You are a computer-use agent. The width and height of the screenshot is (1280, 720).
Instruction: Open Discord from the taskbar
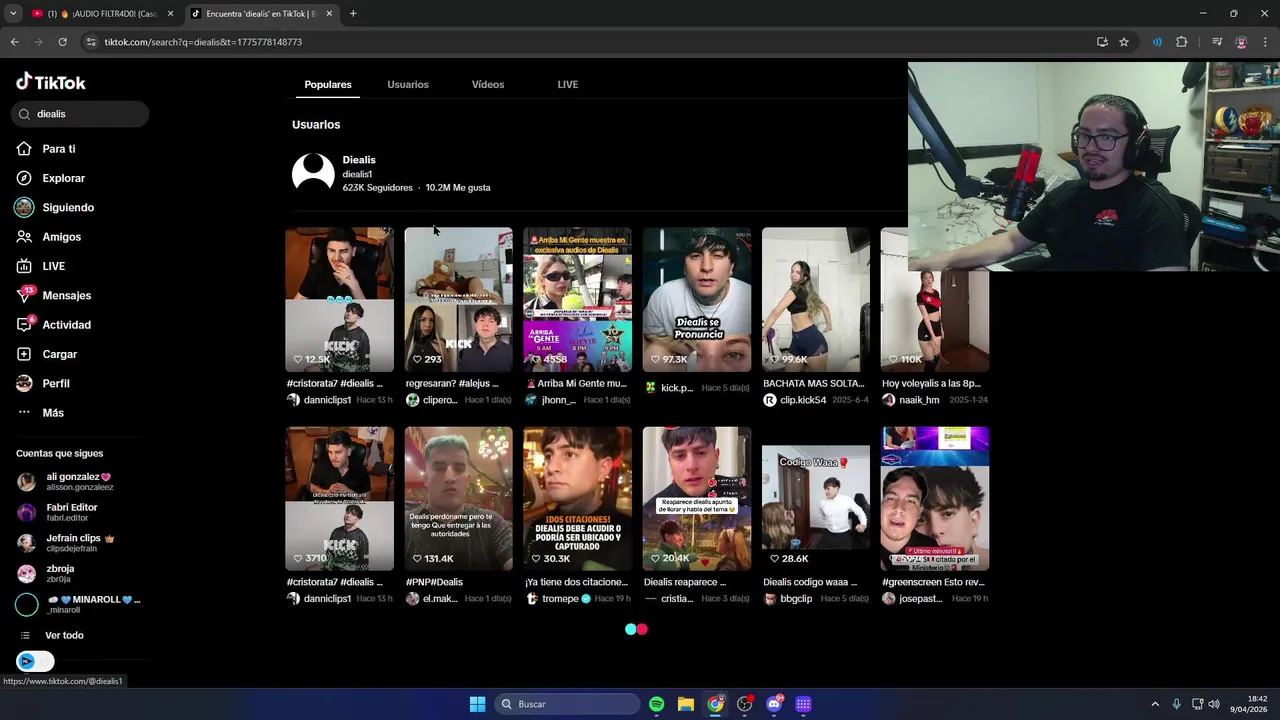pos(774,704)
